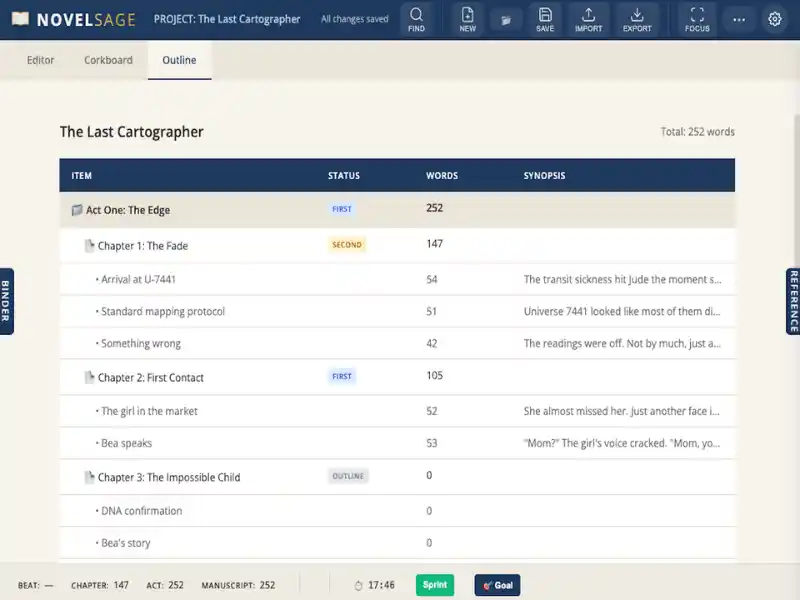Open the settings gear

point(775,19)
